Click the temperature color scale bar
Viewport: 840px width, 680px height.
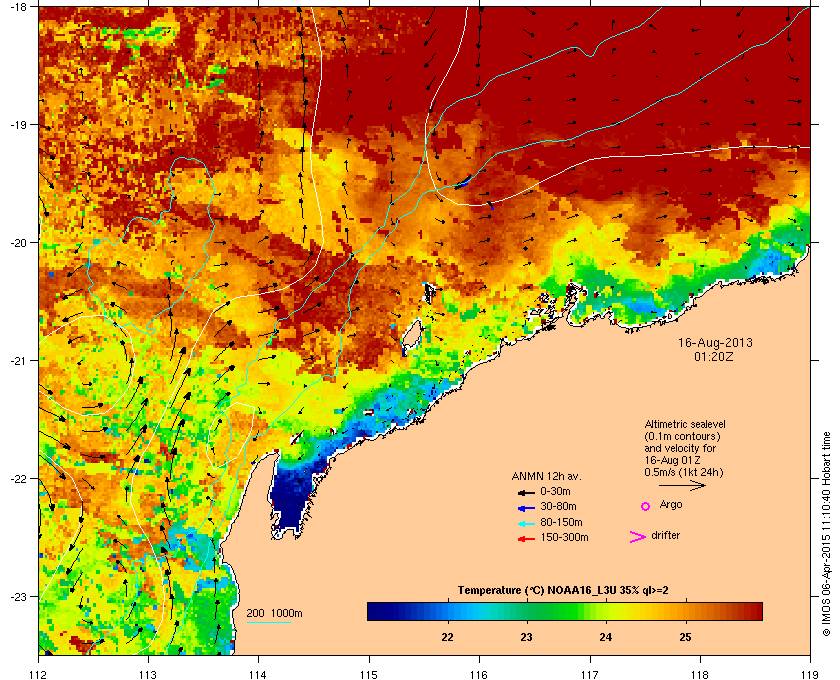565,611
